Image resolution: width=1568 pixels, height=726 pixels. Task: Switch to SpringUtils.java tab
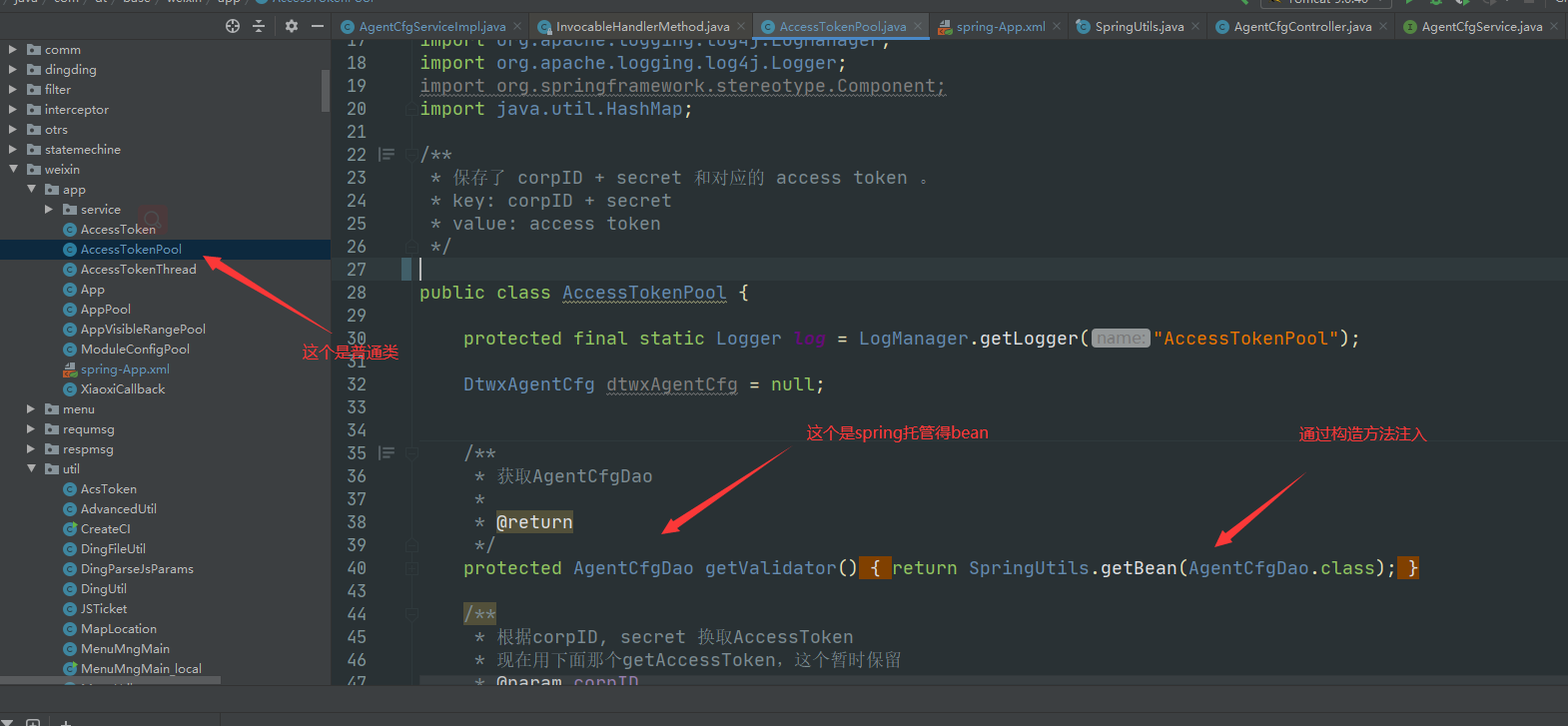[1139, 27]
